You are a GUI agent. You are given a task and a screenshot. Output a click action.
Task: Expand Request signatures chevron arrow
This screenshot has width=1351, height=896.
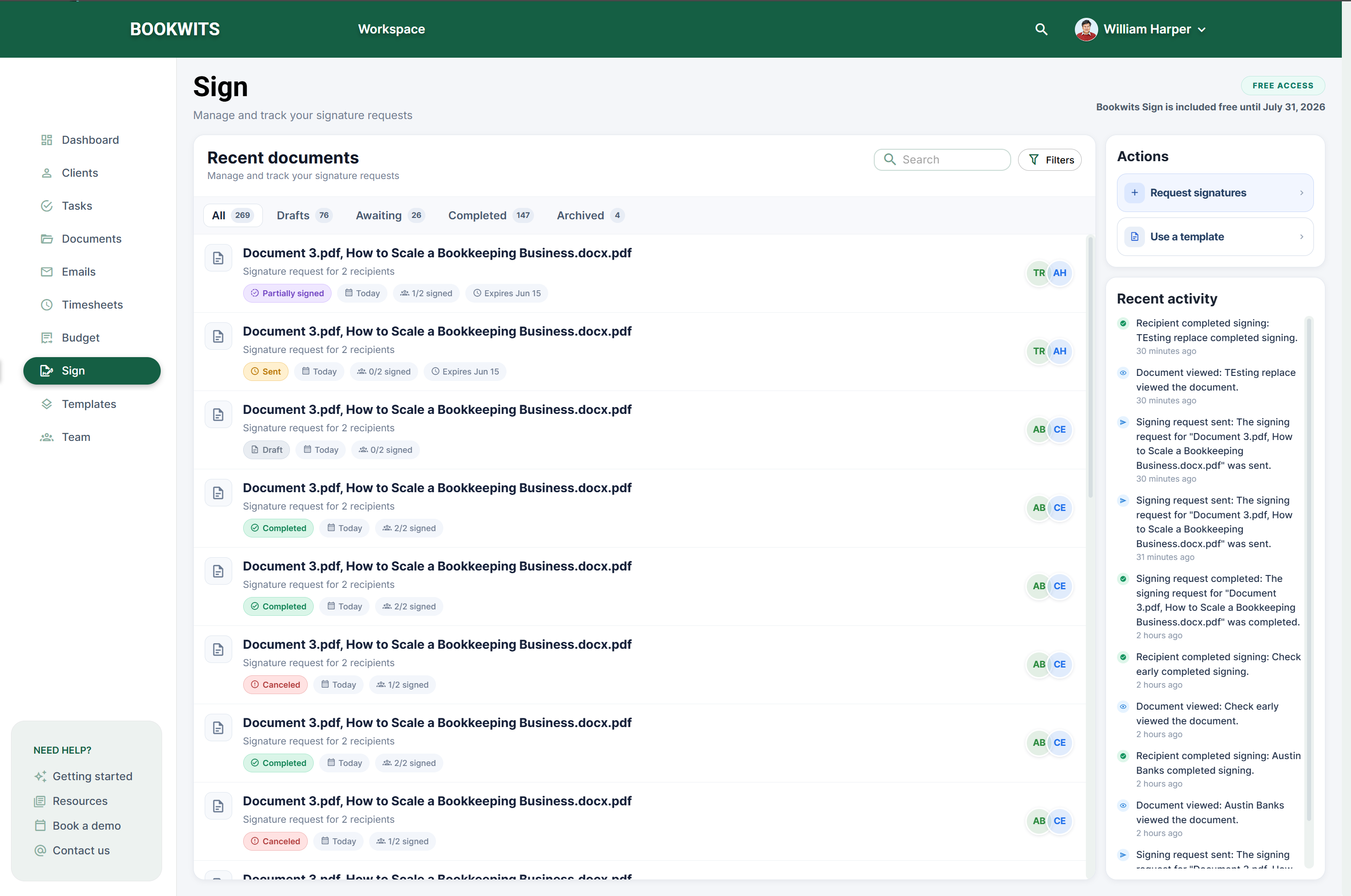click(x=1301, y=193)
